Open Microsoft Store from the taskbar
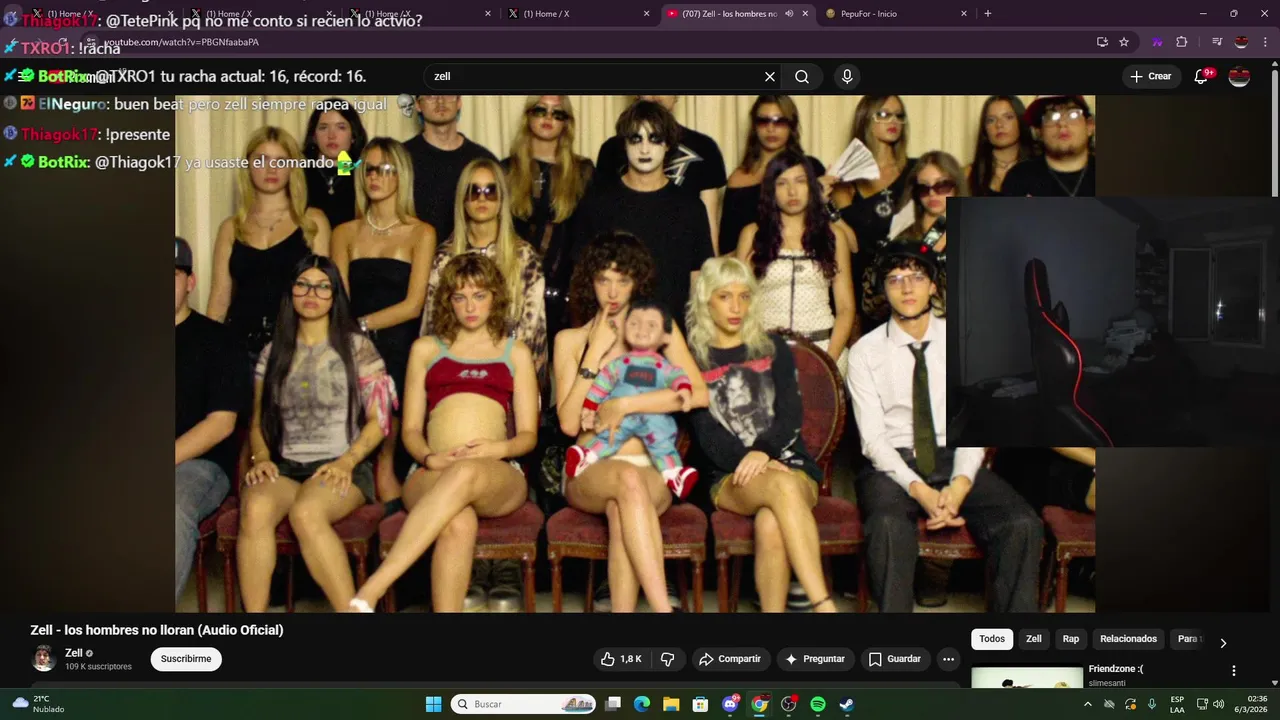The width and height of the screenshot is (1280, 720). [700, 704]
